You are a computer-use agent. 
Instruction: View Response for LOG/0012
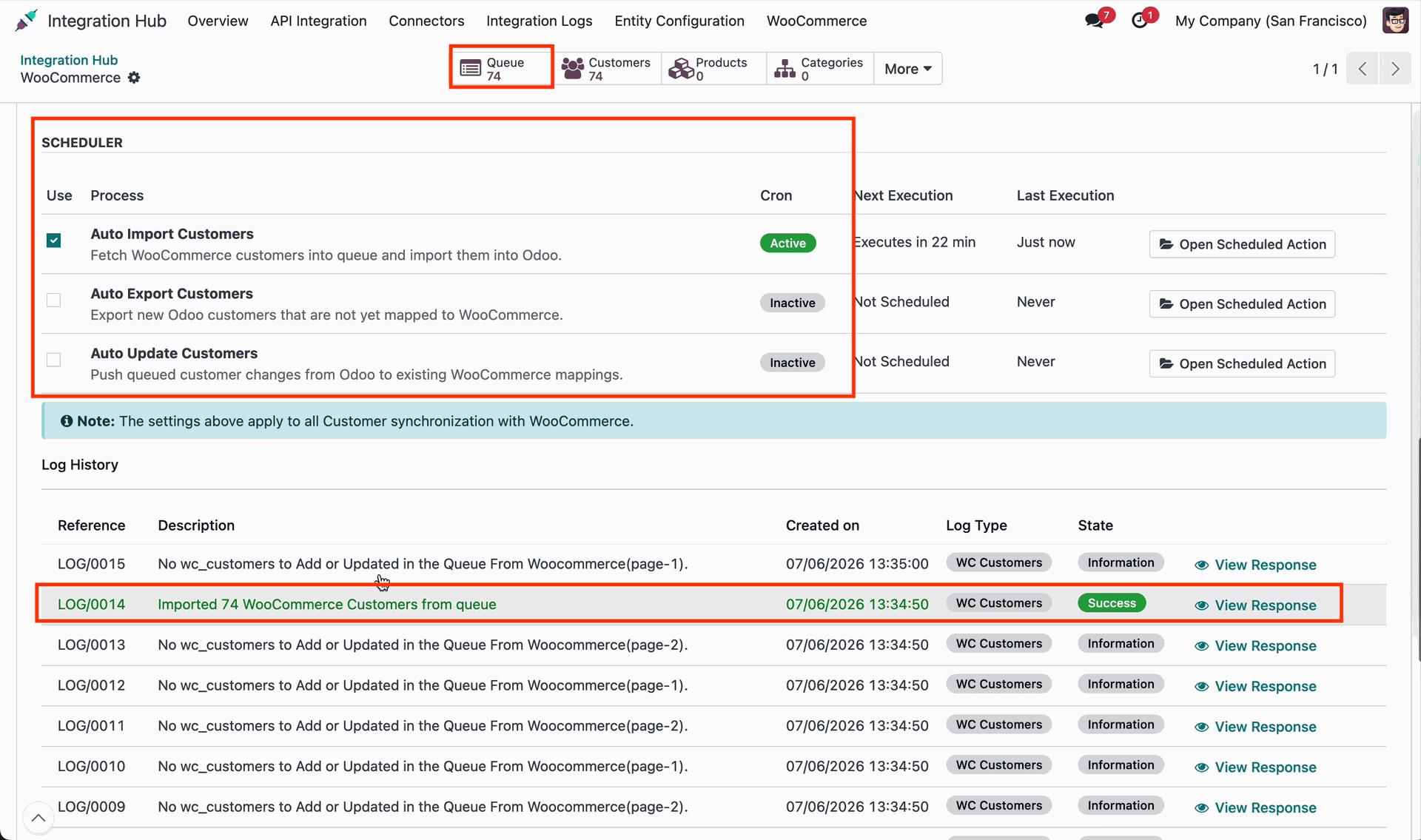pyautogui.click(x=1255, y=686)
